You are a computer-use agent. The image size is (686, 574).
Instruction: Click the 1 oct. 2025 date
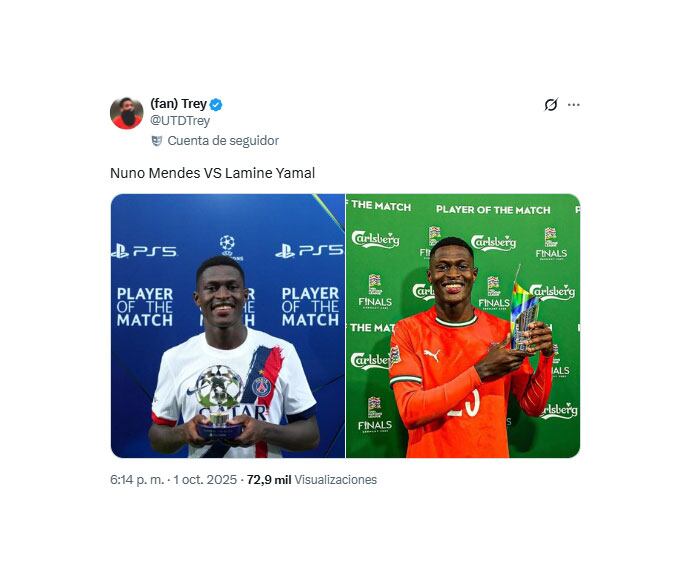point(205,480)
